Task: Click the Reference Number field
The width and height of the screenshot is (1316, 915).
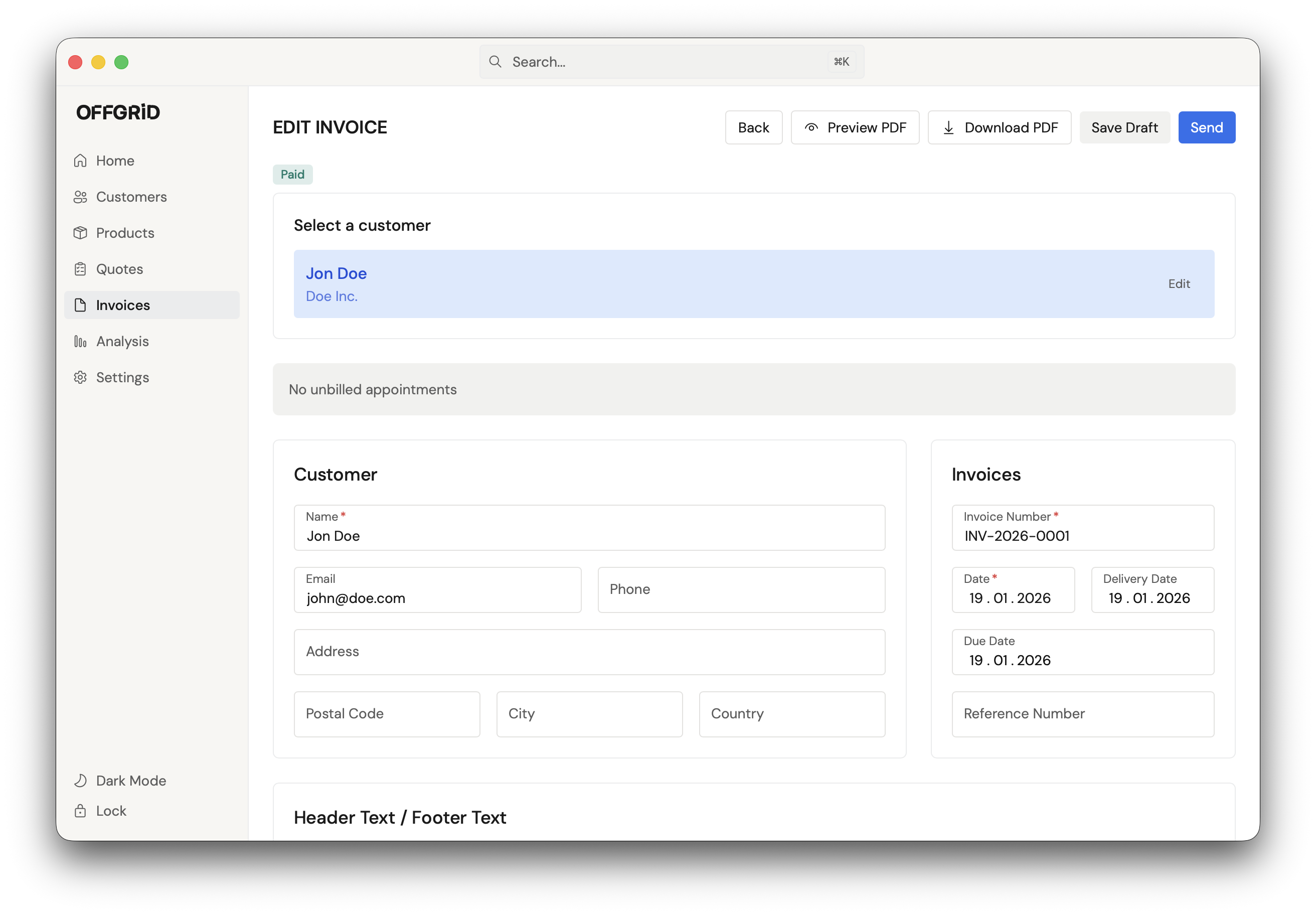Action: tap(1082, 714)
